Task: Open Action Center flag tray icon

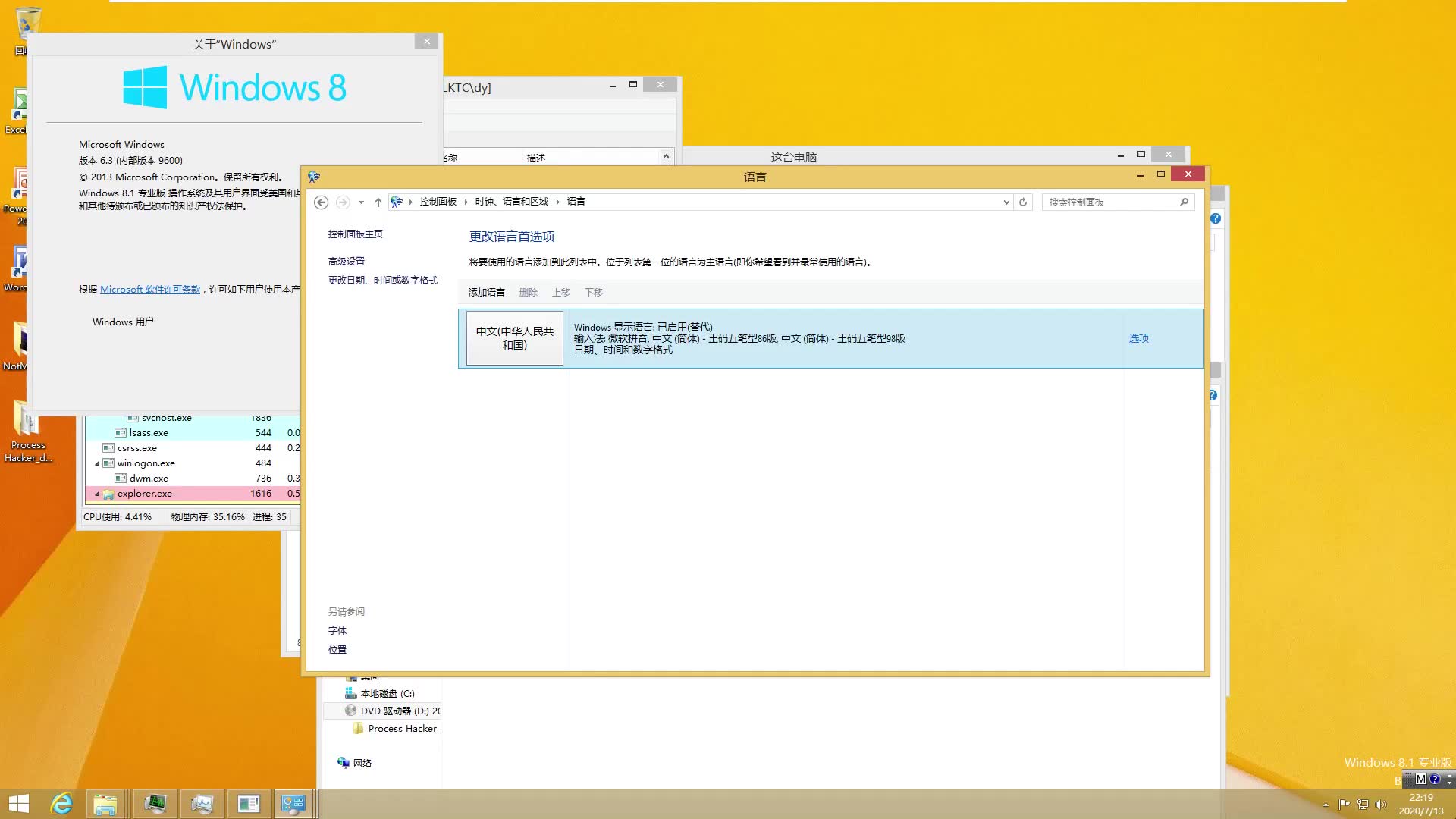Action: click(1344, 805)
